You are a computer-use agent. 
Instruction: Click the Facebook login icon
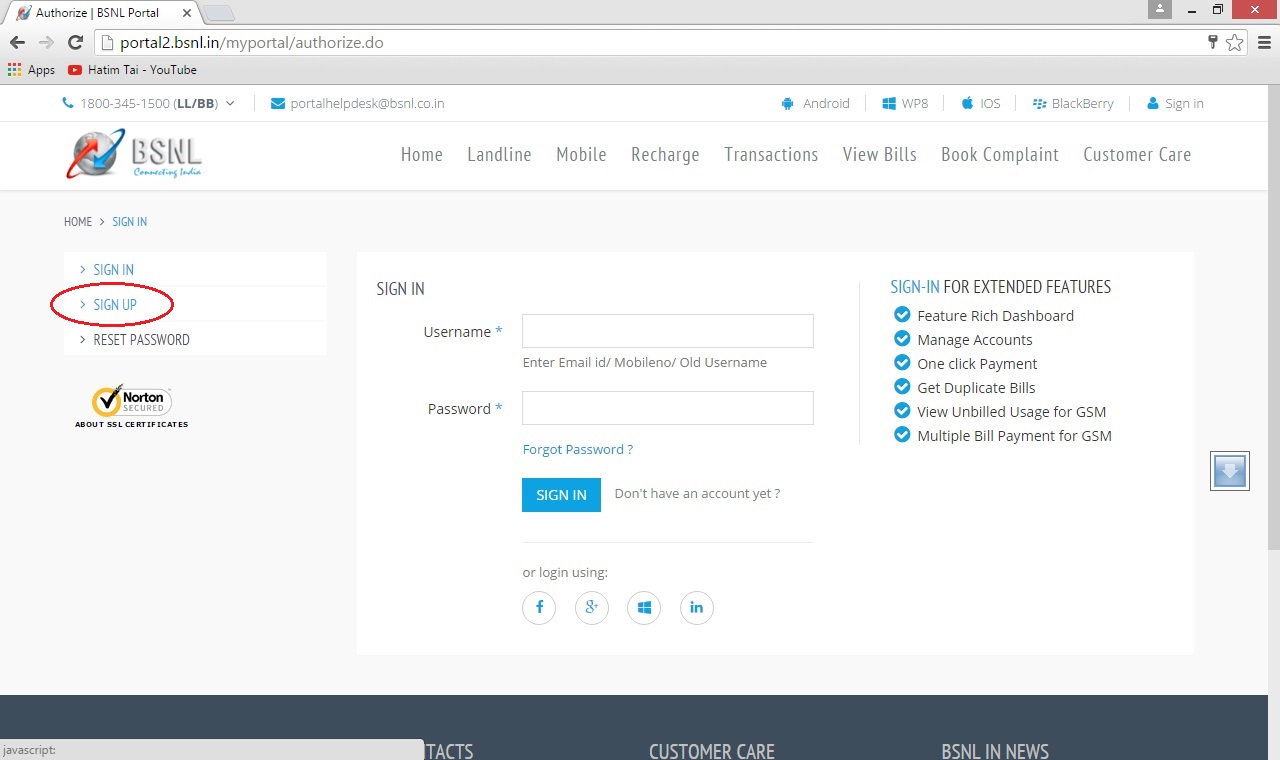pyautogui.click(x=539, y=607)
